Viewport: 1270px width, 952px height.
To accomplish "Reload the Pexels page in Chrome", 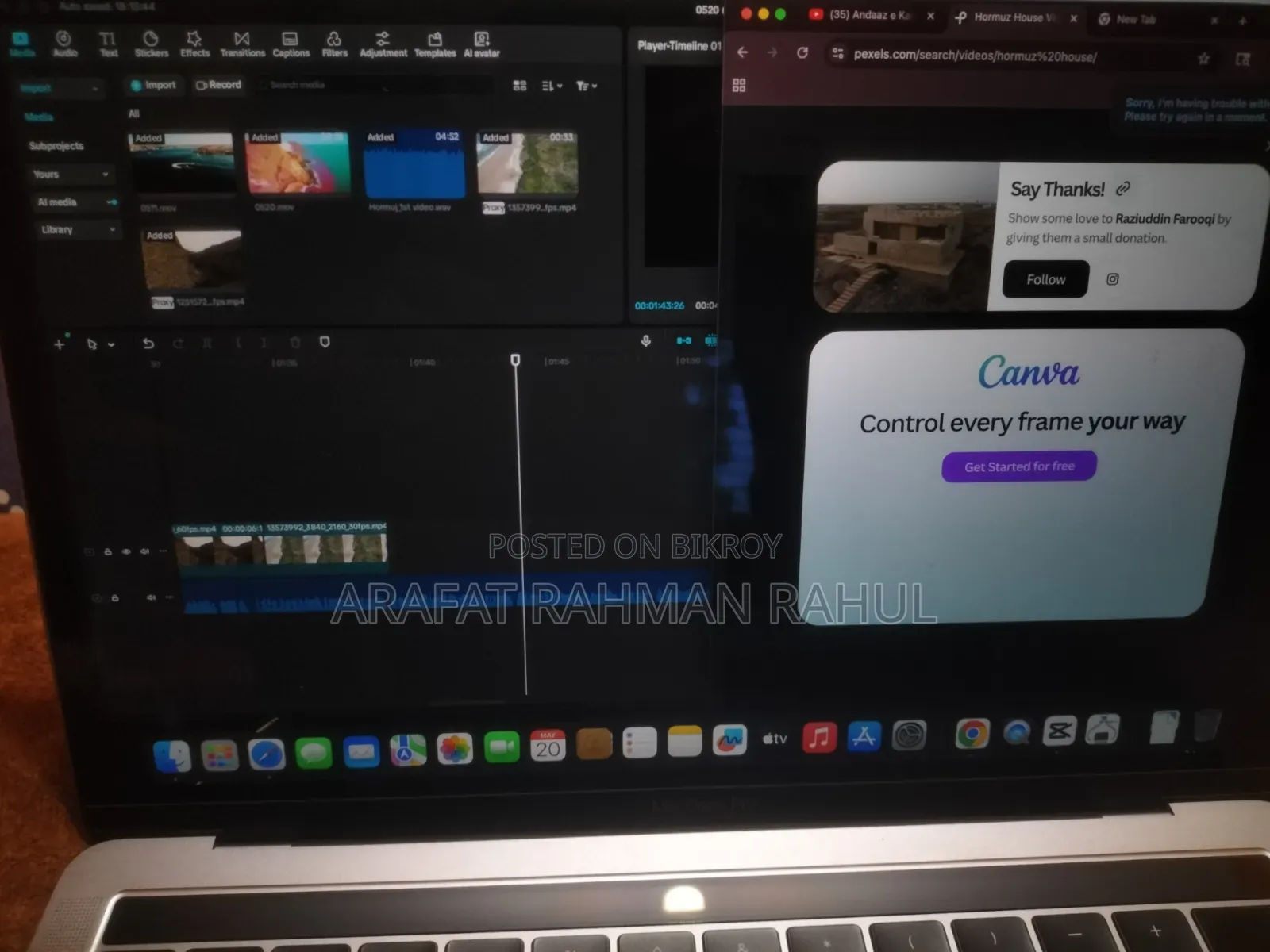I will click(x=802, y=52).
